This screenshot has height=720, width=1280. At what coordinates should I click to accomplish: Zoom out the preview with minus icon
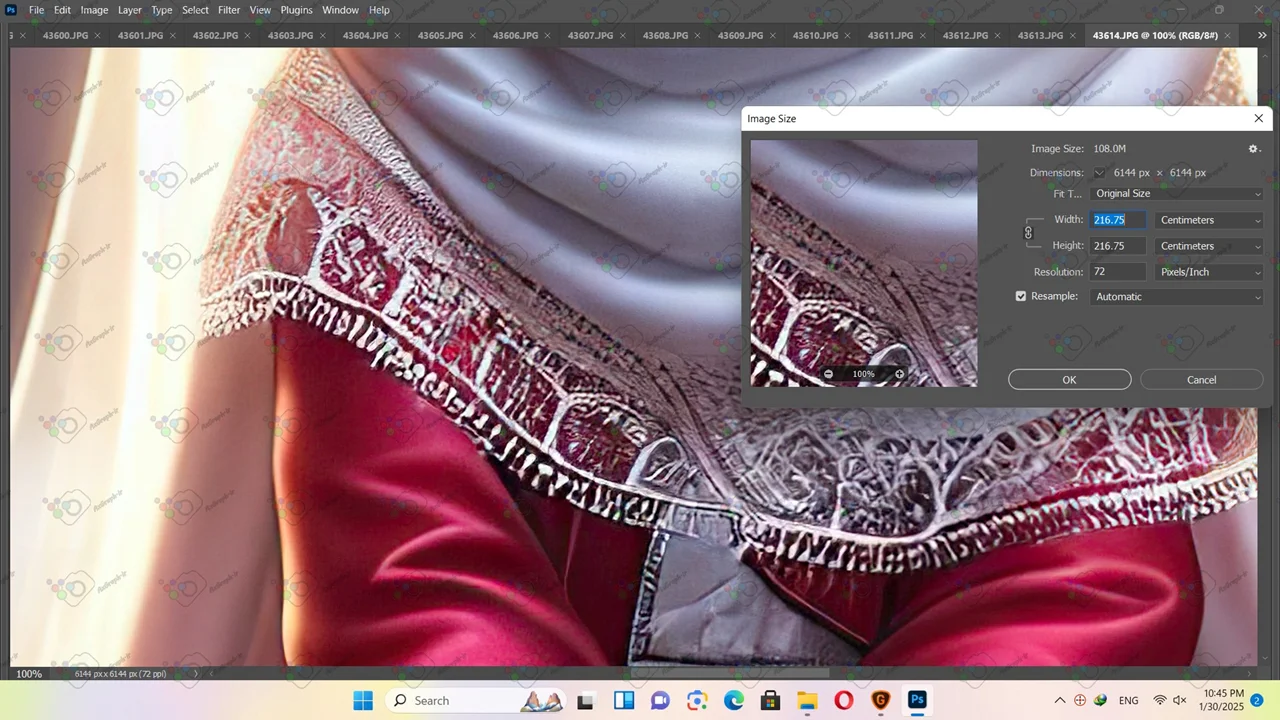(828, 374)
